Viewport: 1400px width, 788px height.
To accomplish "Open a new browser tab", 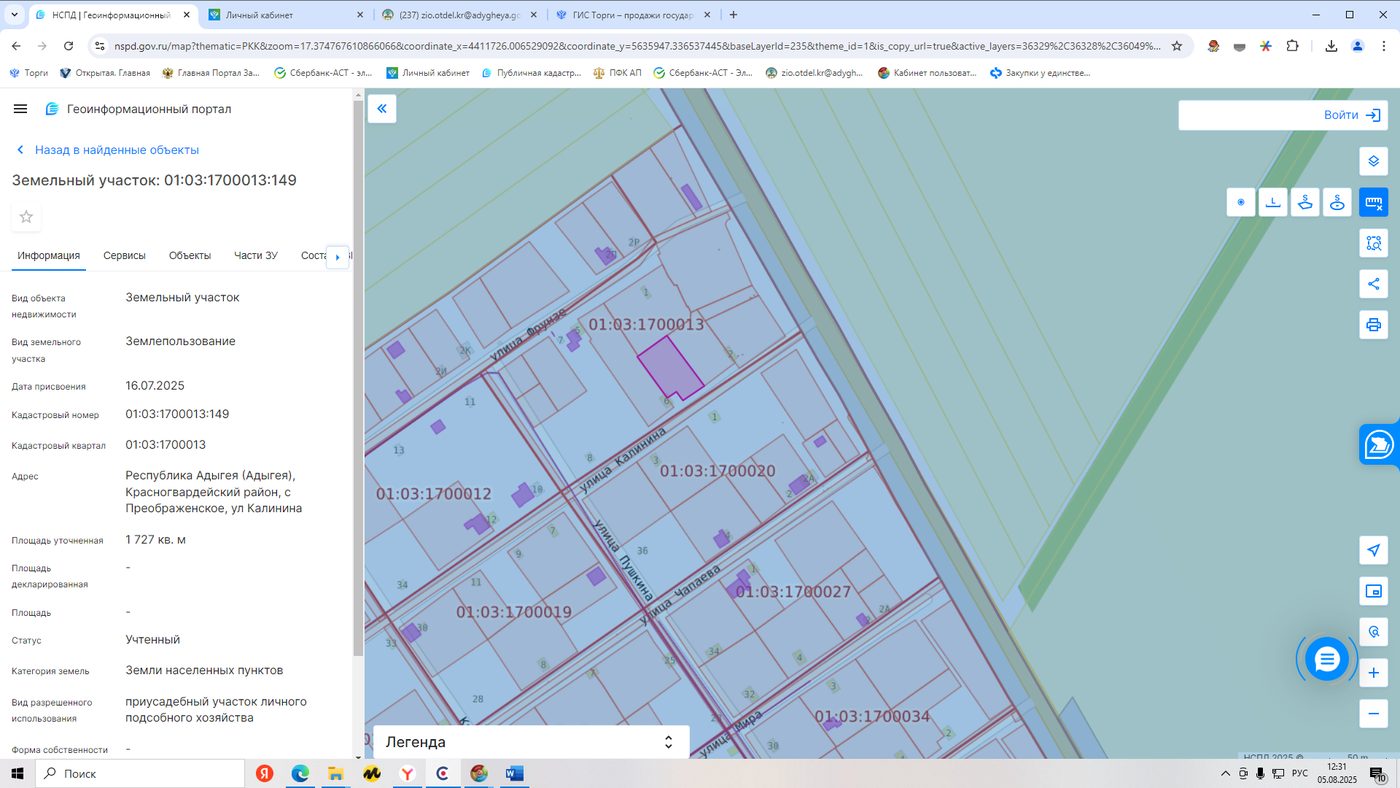I will coord(733,15).
